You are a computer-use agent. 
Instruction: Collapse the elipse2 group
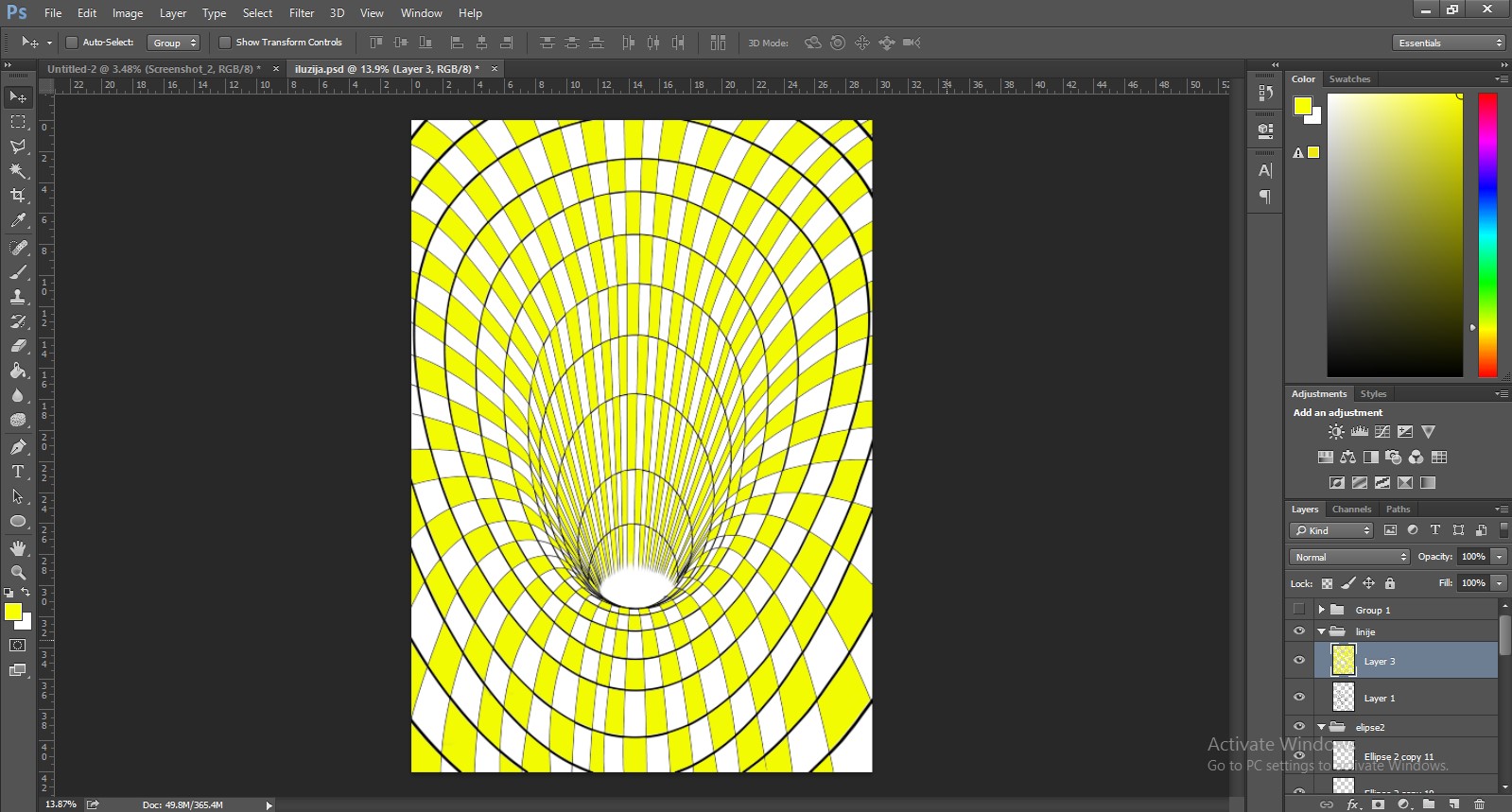(x=1322, y=727)
